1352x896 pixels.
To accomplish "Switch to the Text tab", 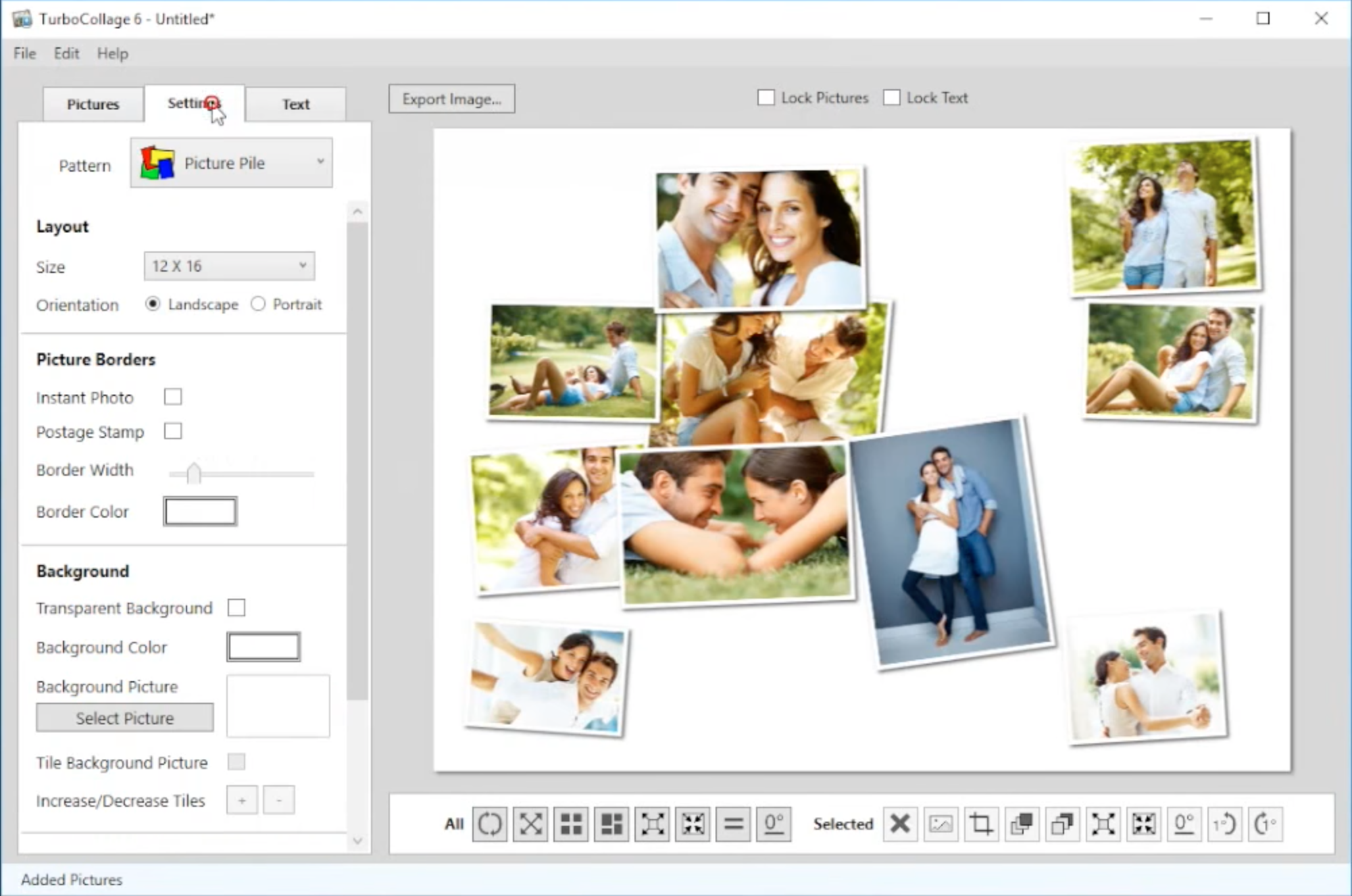I will [295, 103].
